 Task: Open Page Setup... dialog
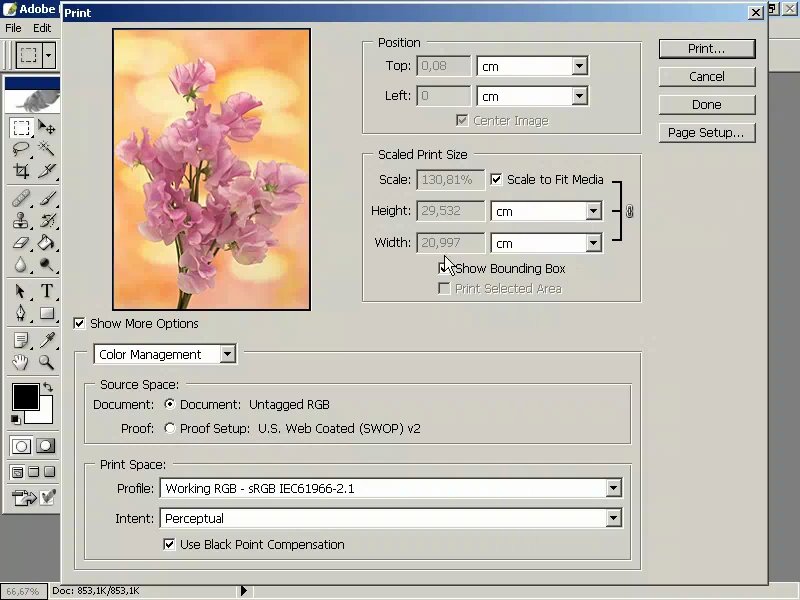tap(707, 133)
